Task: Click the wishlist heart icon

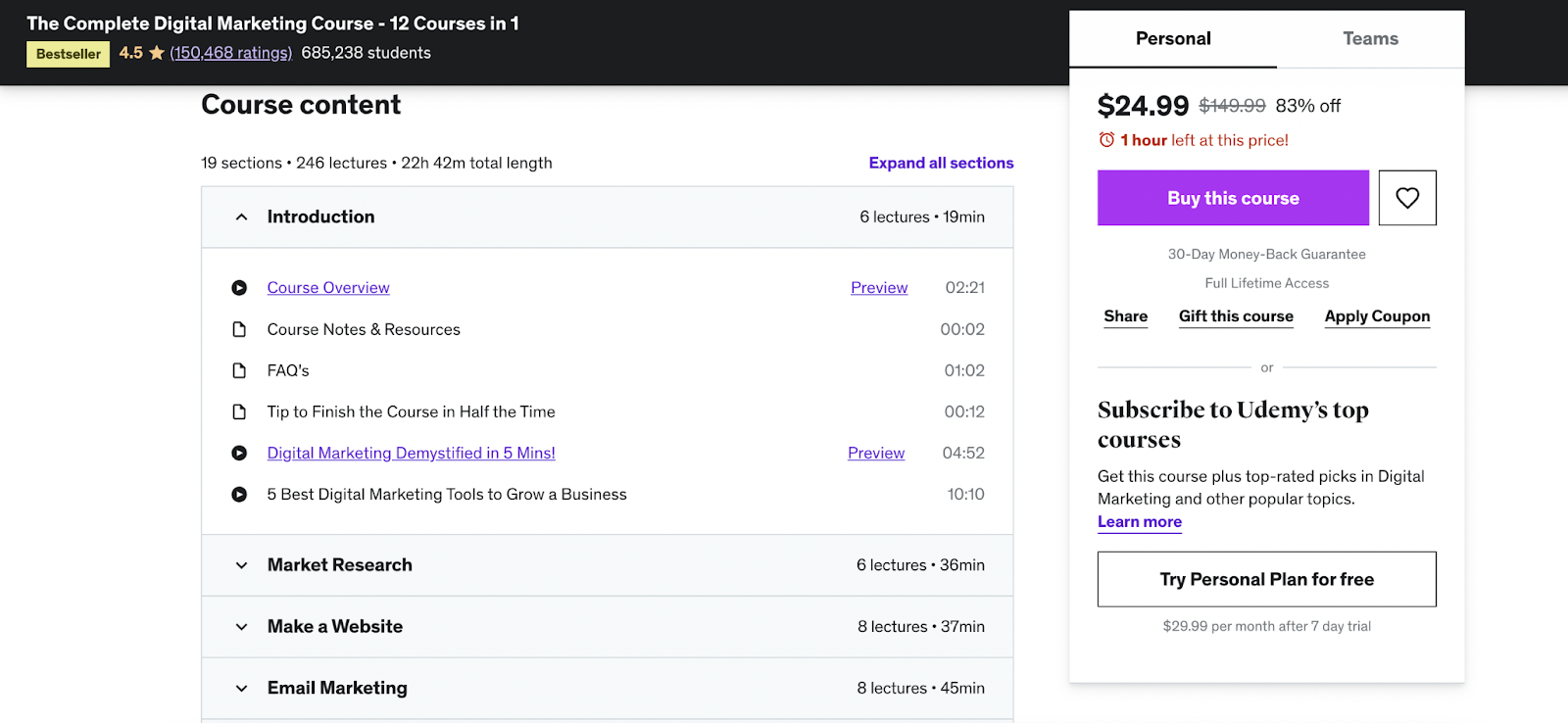Action: 1407,198
